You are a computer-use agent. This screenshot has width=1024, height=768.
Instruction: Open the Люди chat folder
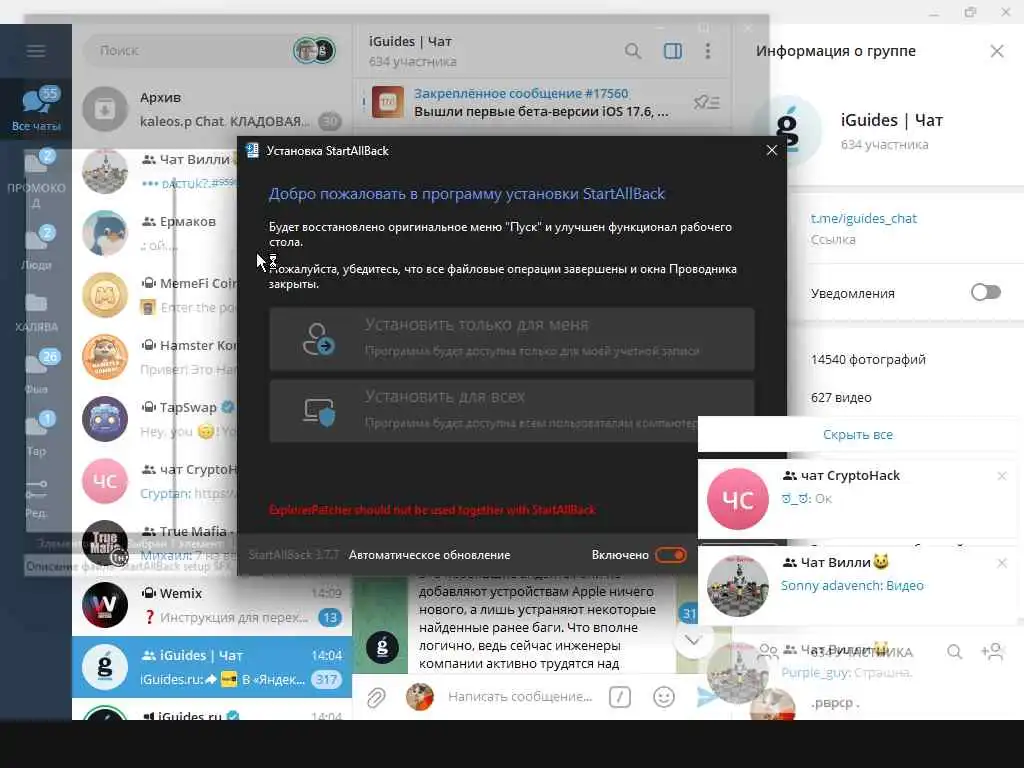click(x=36, y=247)
